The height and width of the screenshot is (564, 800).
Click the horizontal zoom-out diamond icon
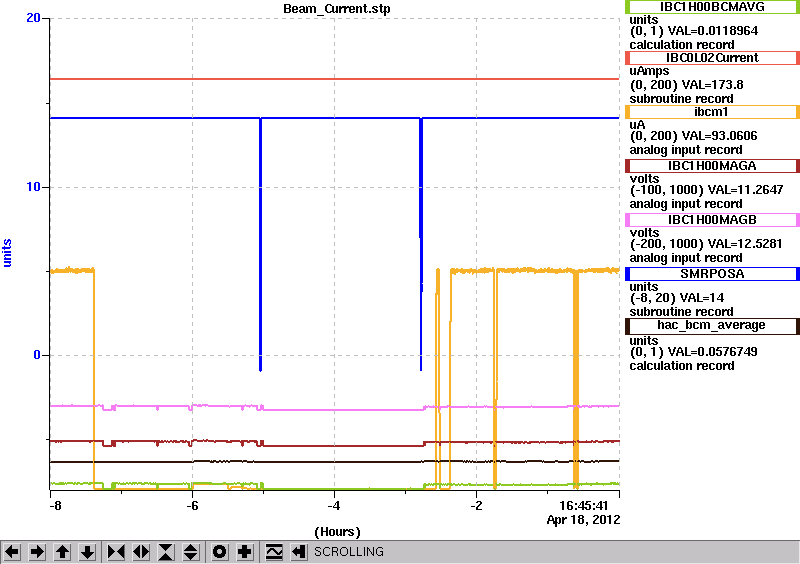(x=141, y=552)
